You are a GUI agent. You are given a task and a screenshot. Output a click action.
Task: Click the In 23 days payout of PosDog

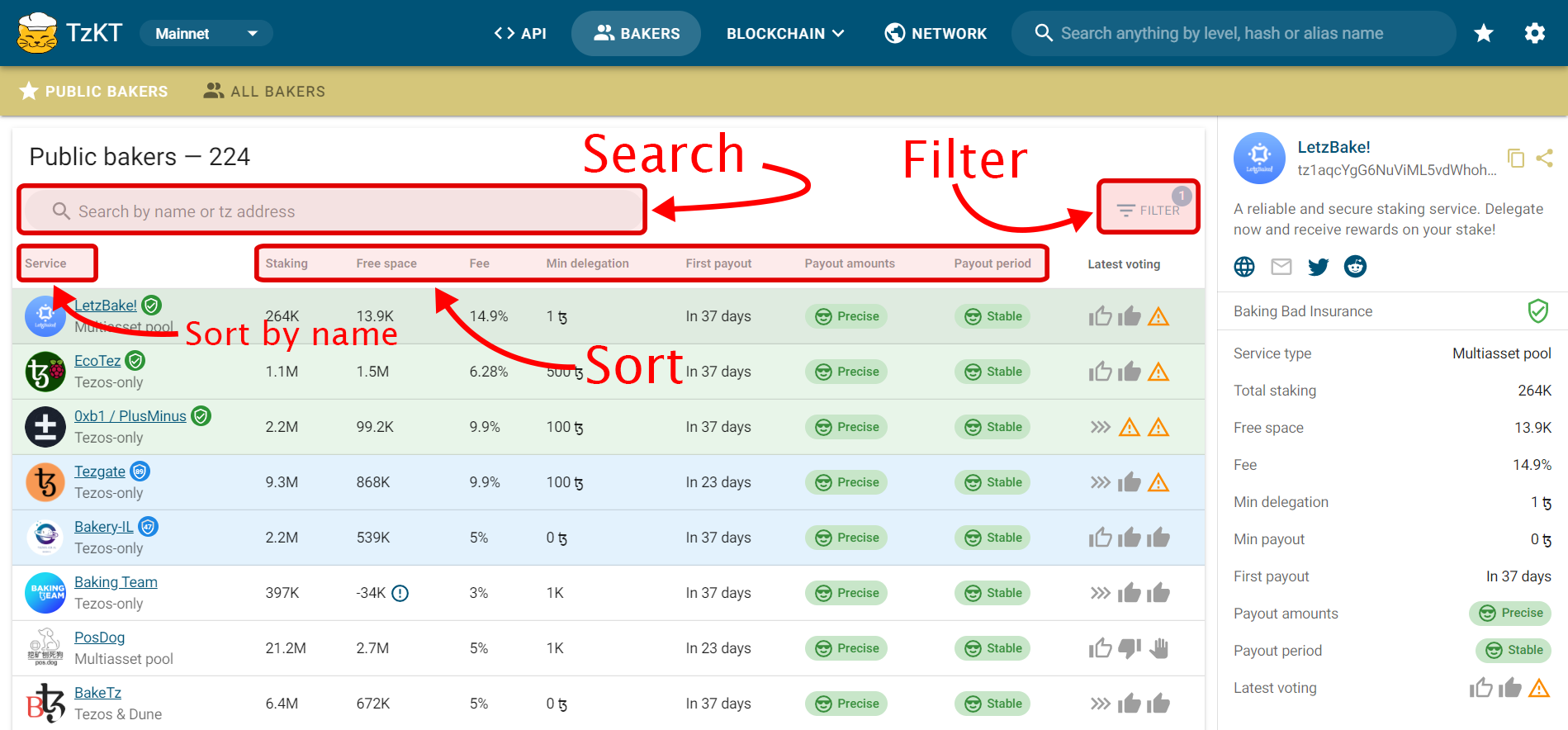[718, 648]
